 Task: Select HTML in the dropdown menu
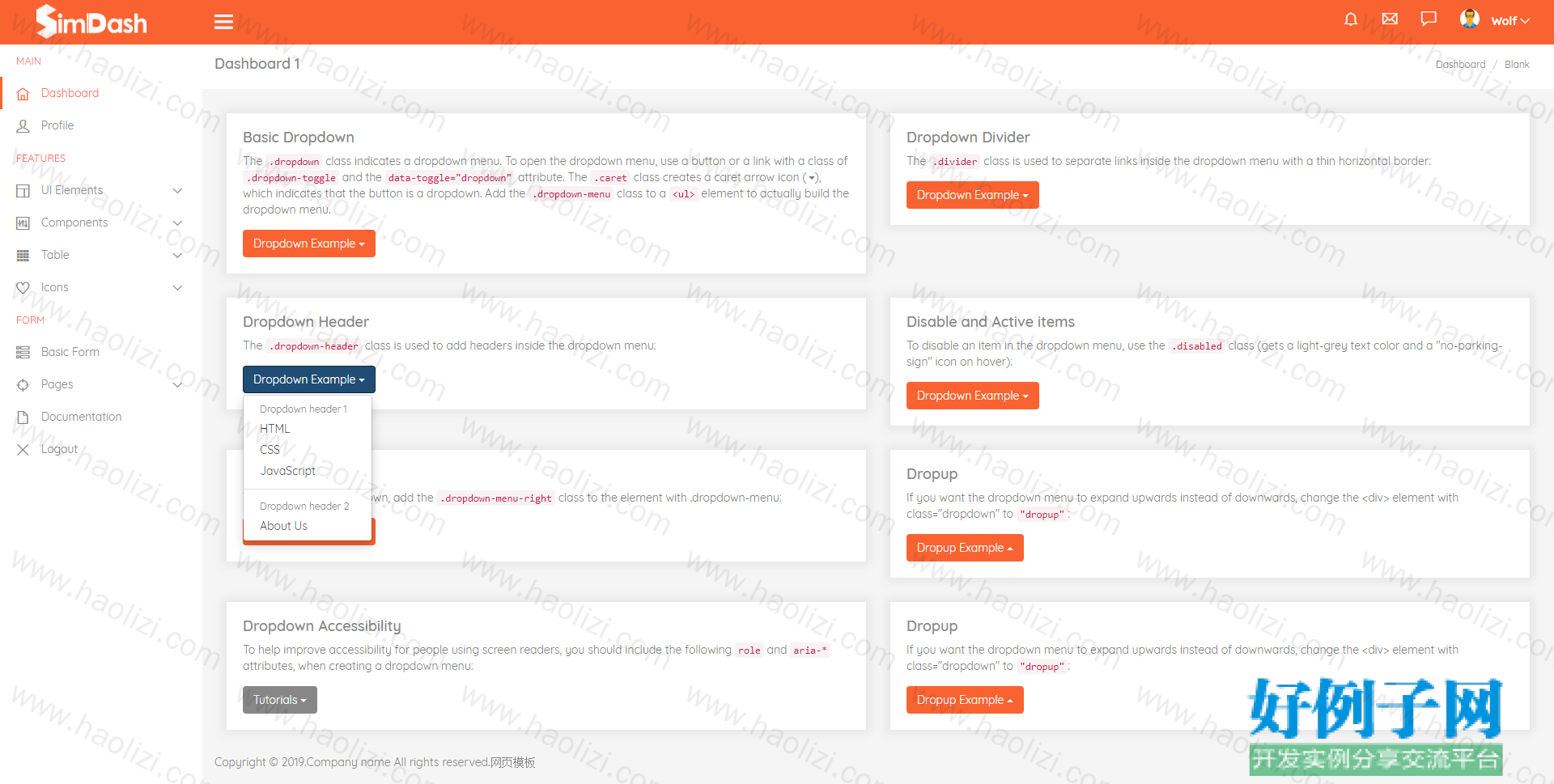coord(308,429)
